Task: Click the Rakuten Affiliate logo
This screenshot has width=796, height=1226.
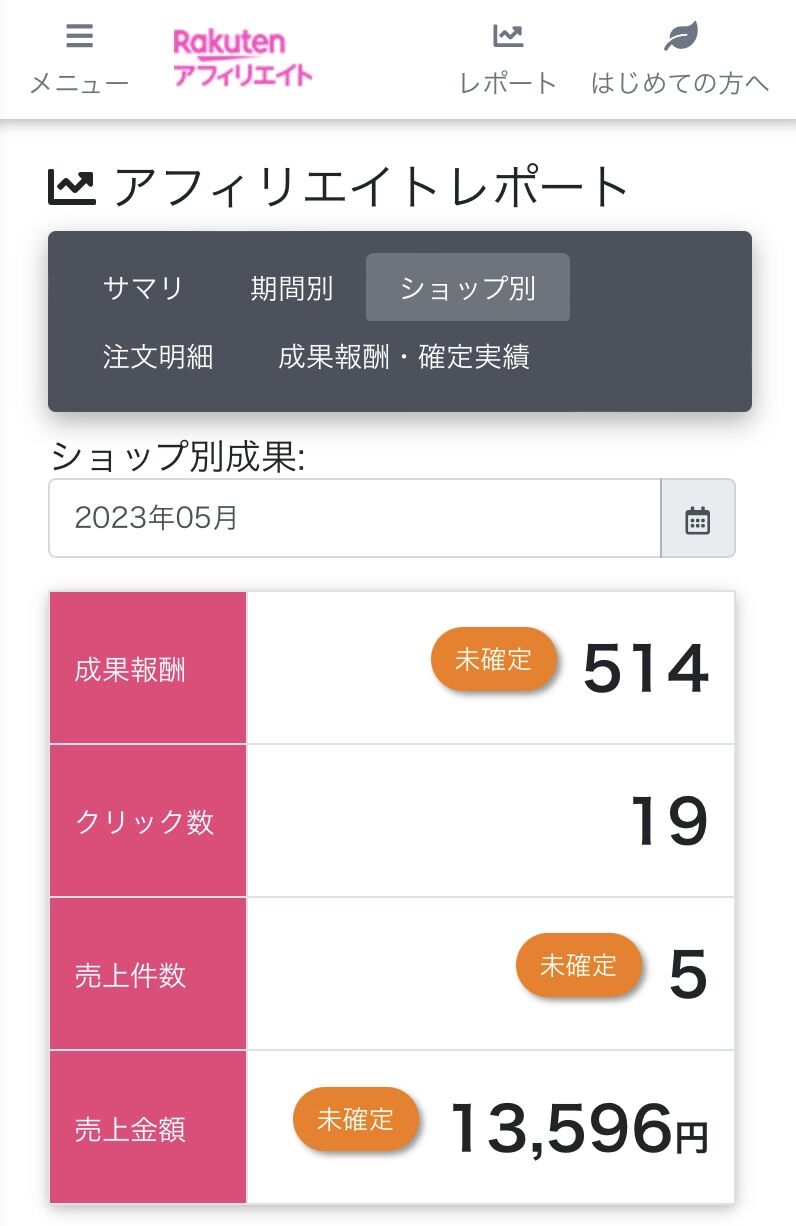Action: [242, 58]
